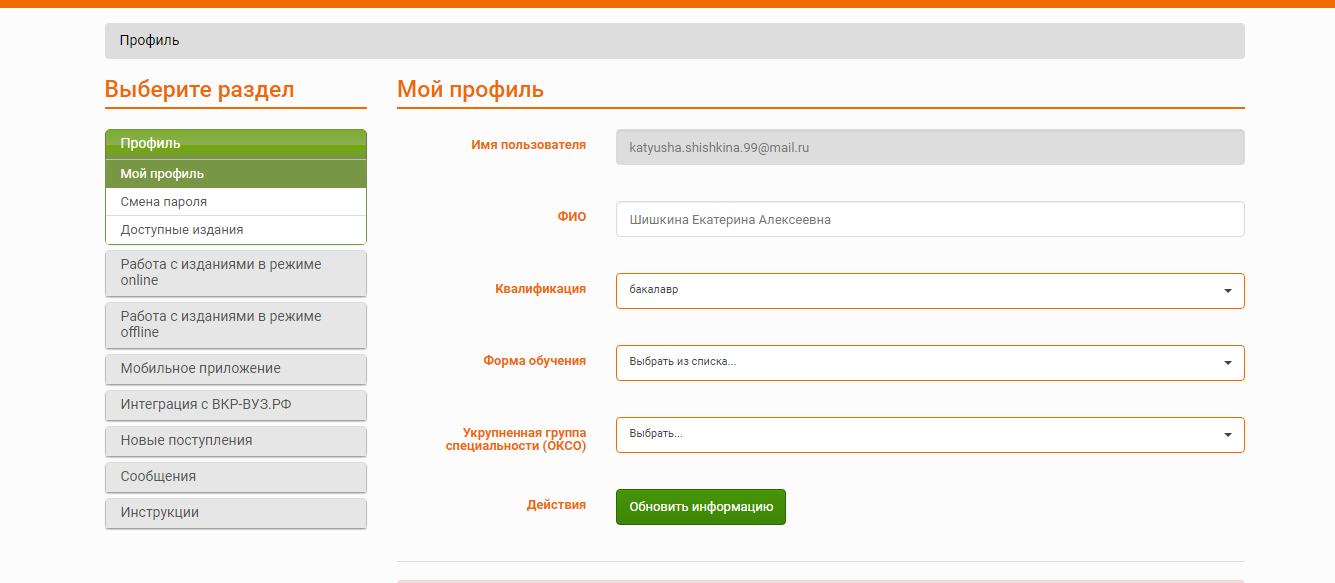The image size is (1335, 583).
Task: Click the Имя пользователя email field
Action: click(929, 147)
